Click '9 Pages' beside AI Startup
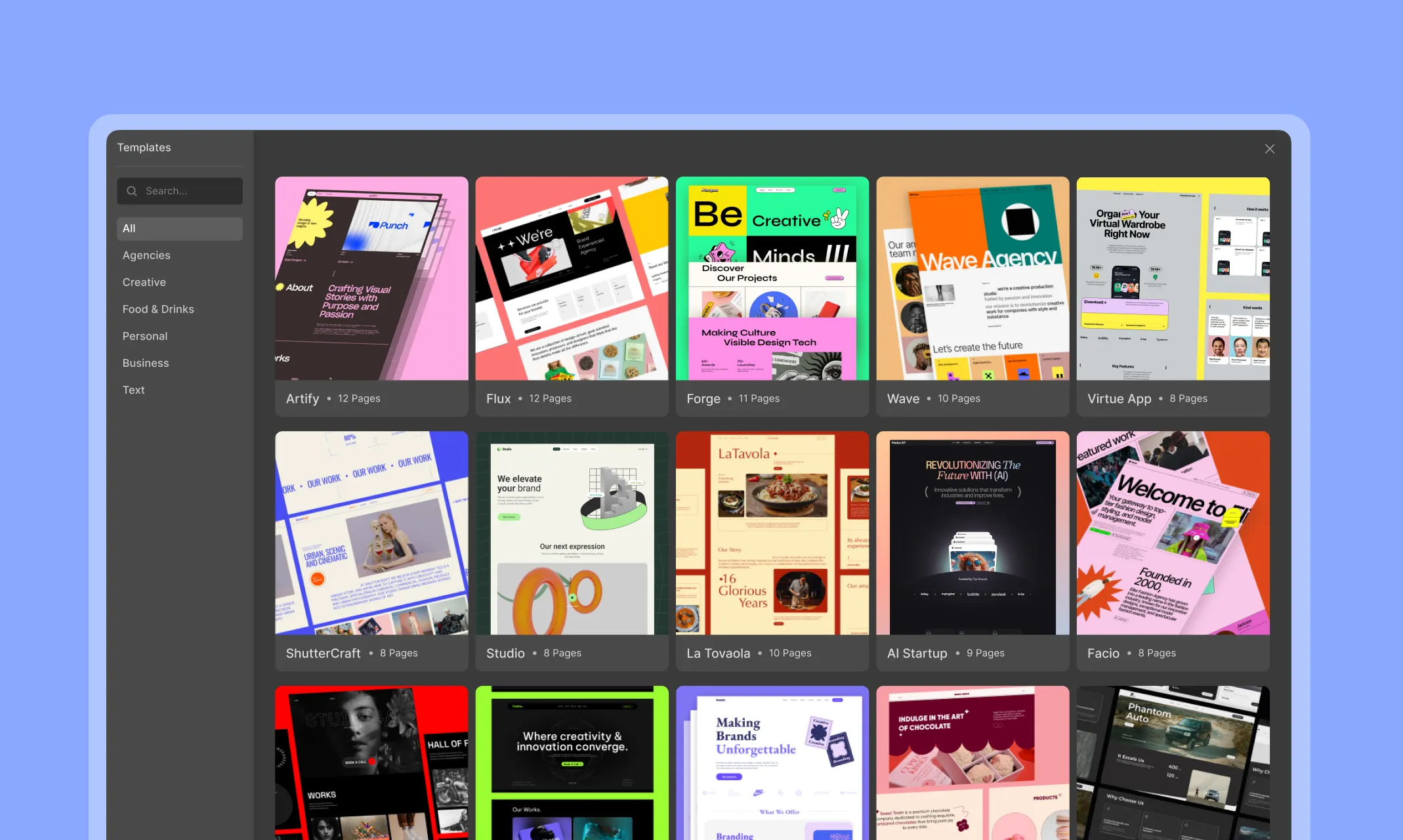The width and height of the screenshot is (1403, 840). click(986, 653)
